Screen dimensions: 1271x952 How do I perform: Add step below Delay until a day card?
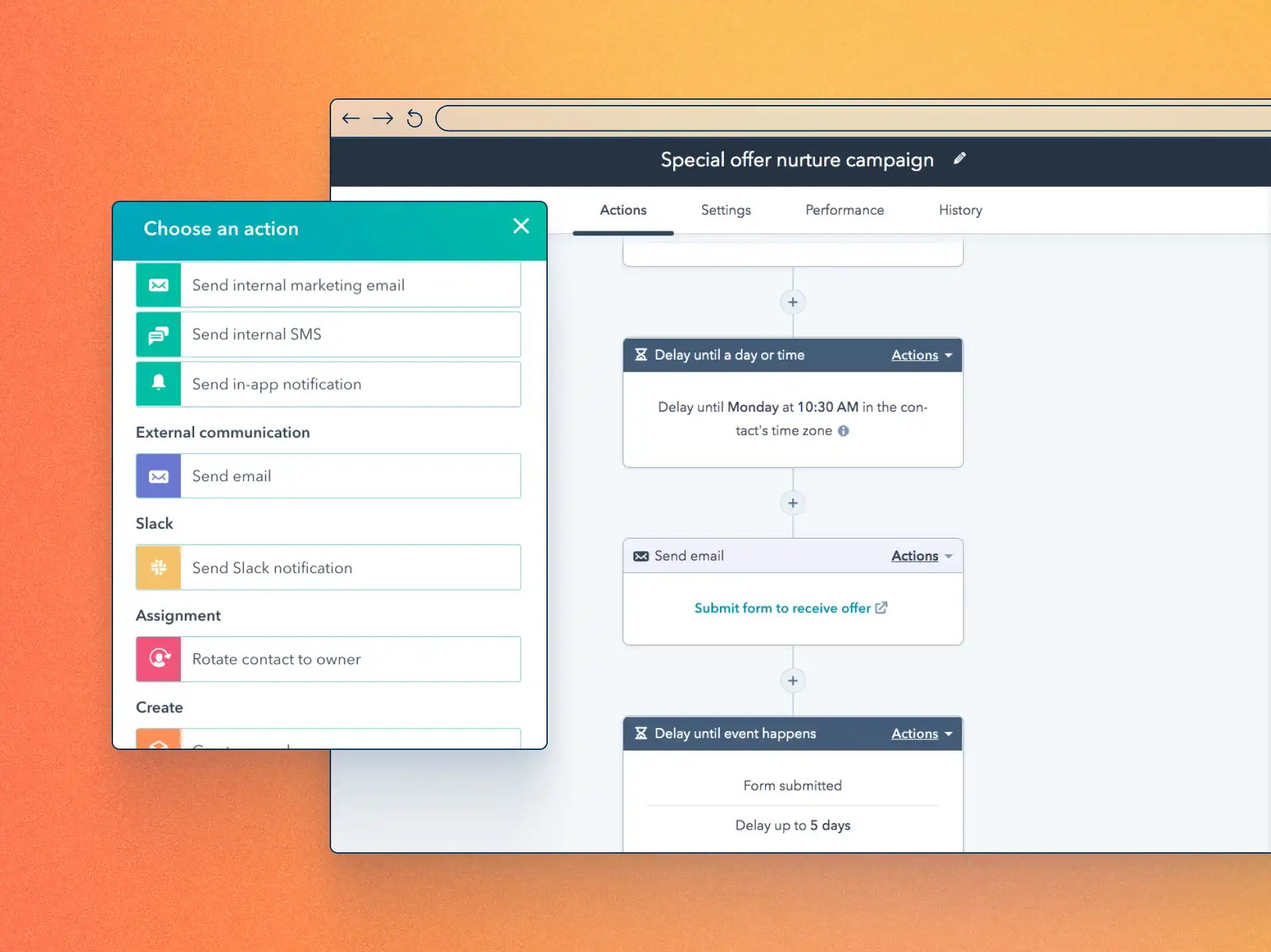[x=792, y=503]
